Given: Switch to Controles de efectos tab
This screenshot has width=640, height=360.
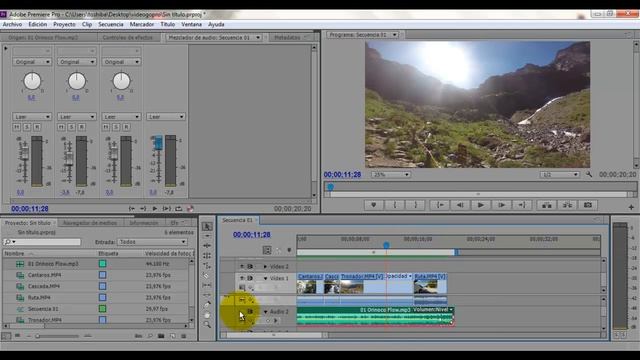Looking at the screenshot, I should [x=128, y=38].
